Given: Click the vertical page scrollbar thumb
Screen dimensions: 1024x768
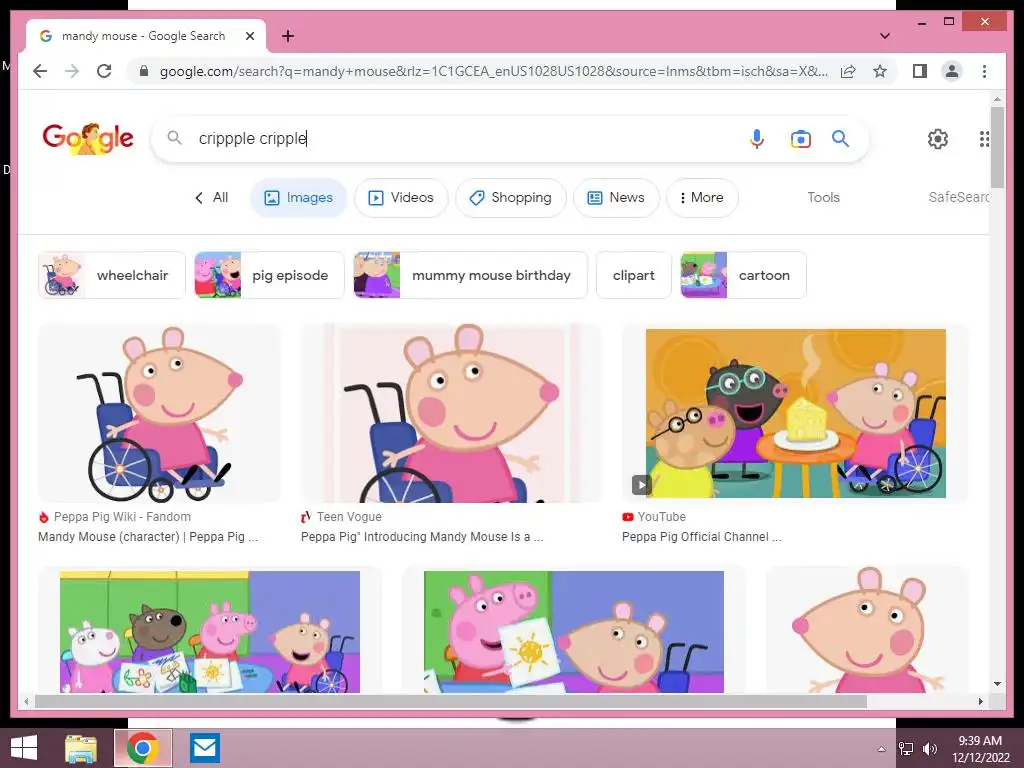Looking at the screenshot, I should click(997, 148).
